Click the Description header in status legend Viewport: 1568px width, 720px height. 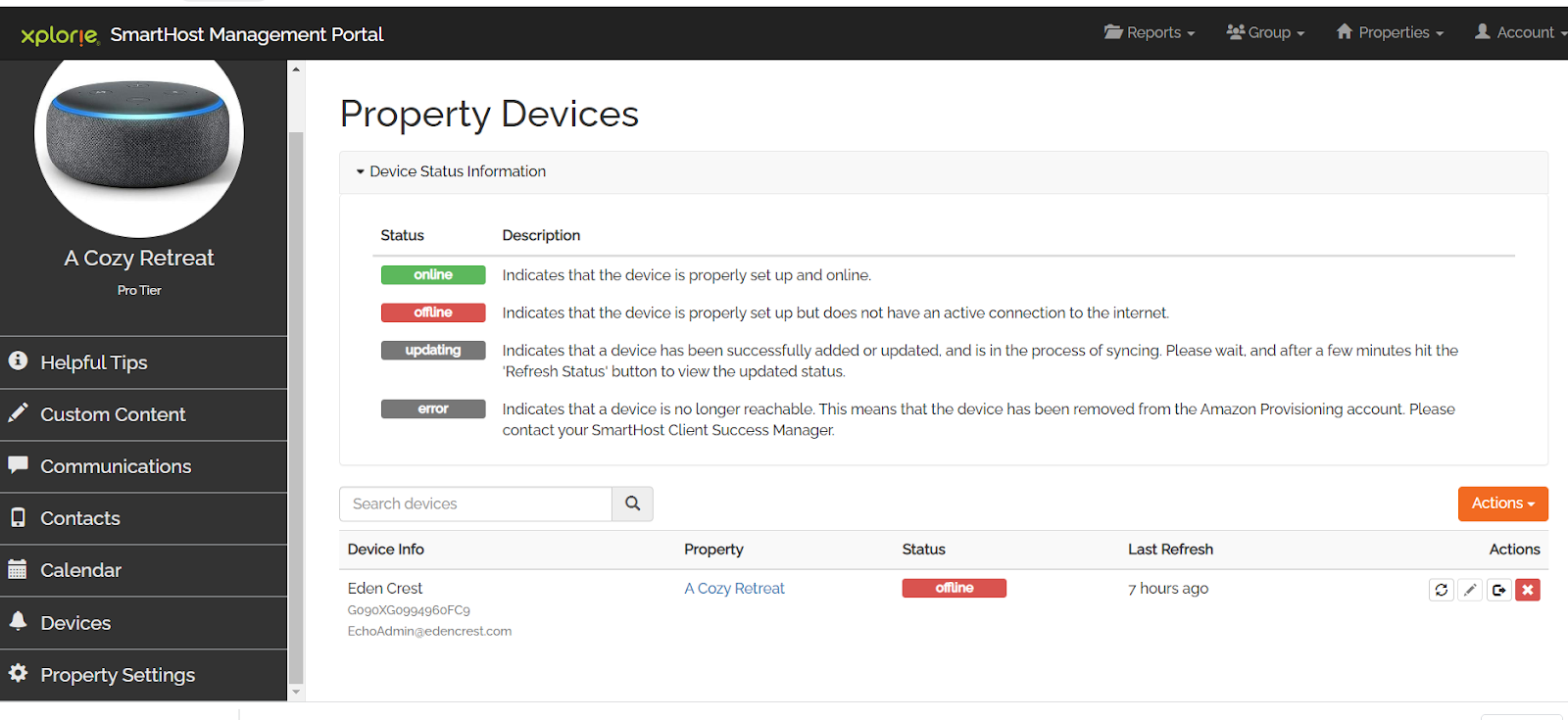(x=541, y=235)
